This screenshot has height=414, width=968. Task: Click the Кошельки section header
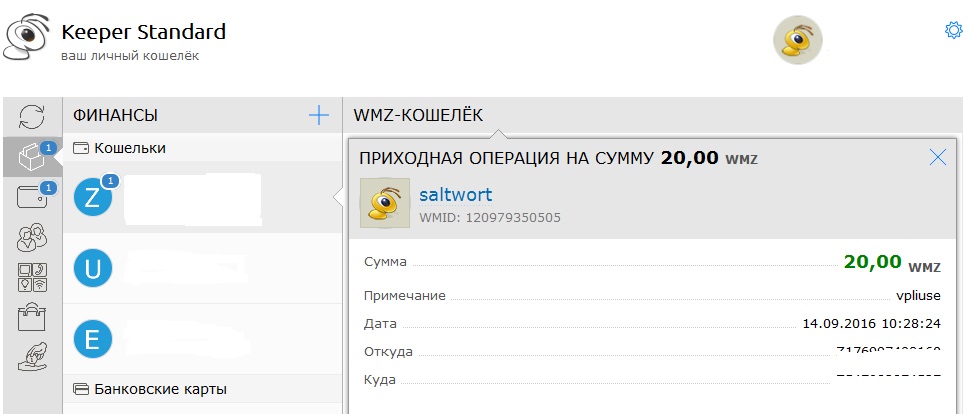pyautogui.click(x=202, y=148)
